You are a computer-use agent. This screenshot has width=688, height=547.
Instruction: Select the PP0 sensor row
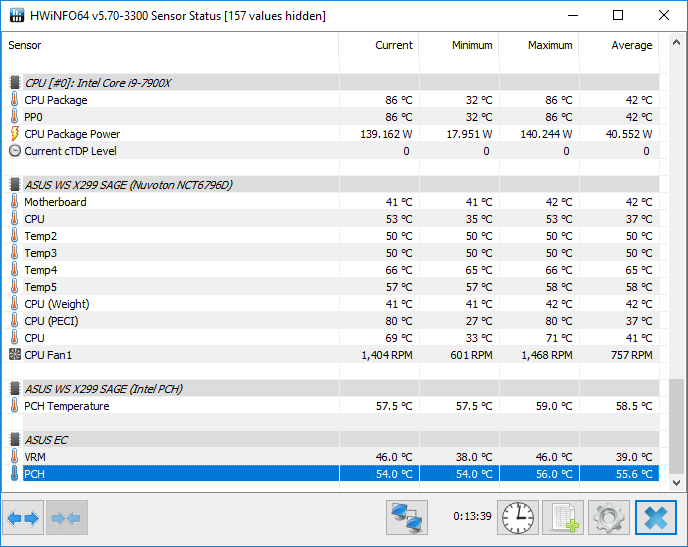click(x=331, y=117)
